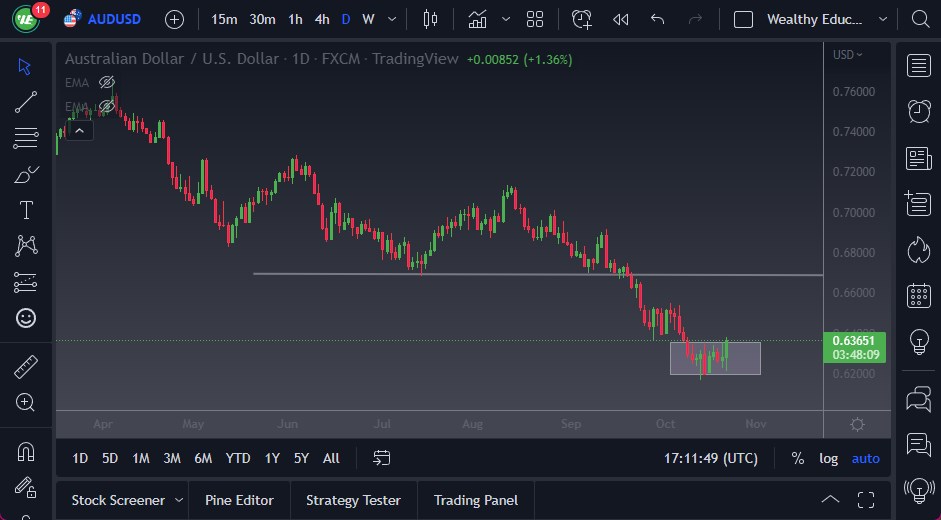Open the Strategy Tester tab
Screen dimensions: 941x520
click(353, 500)
